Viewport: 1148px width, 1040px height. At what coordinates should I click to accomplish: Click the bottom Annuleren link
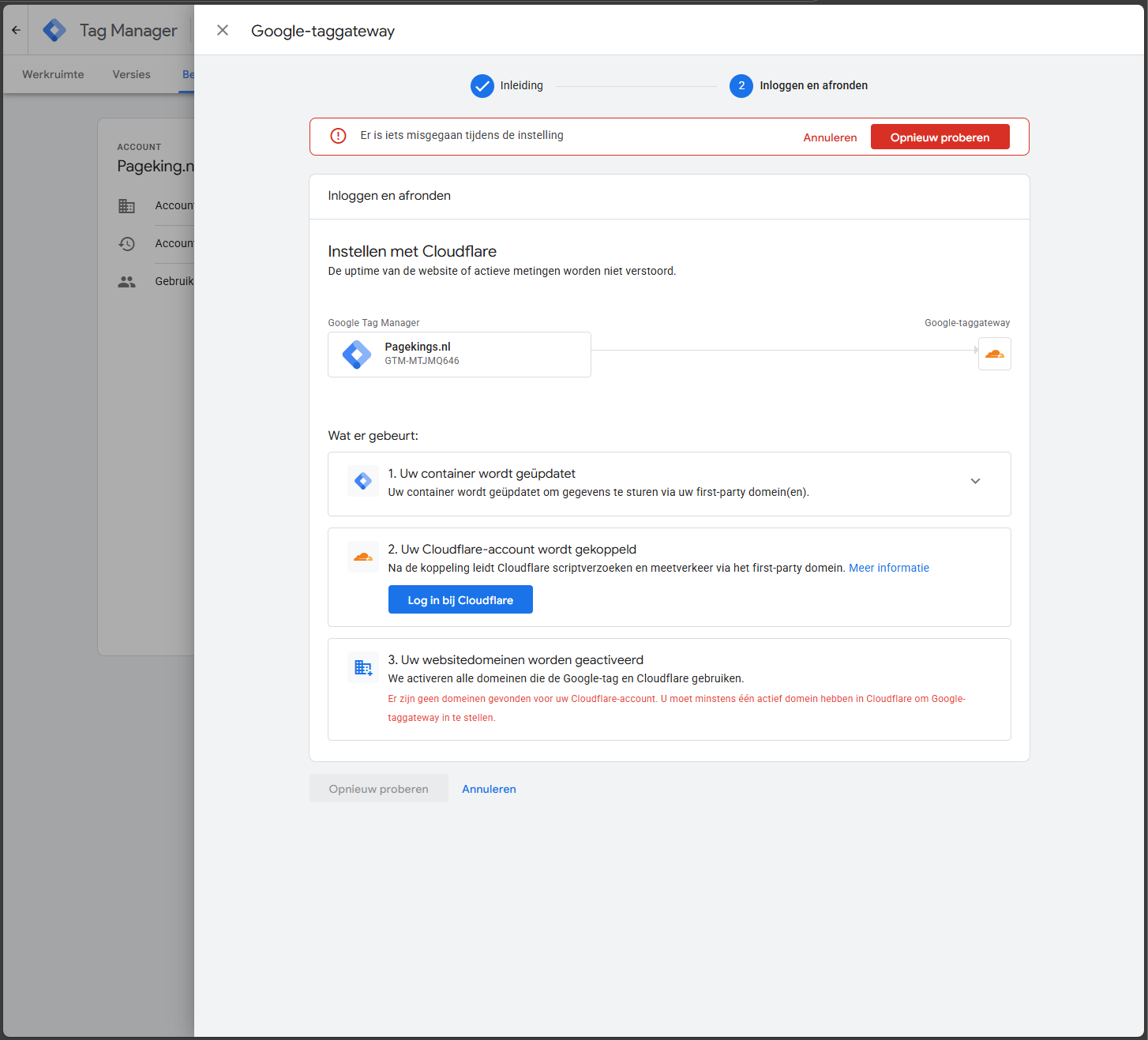(x=489, y=789)
